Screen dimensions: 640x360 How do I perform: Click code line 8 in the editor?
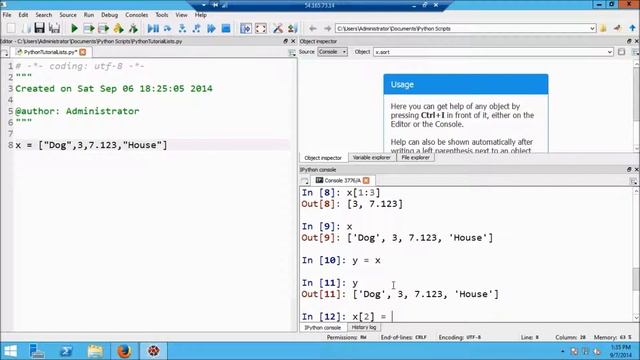(x=91, y=145)
